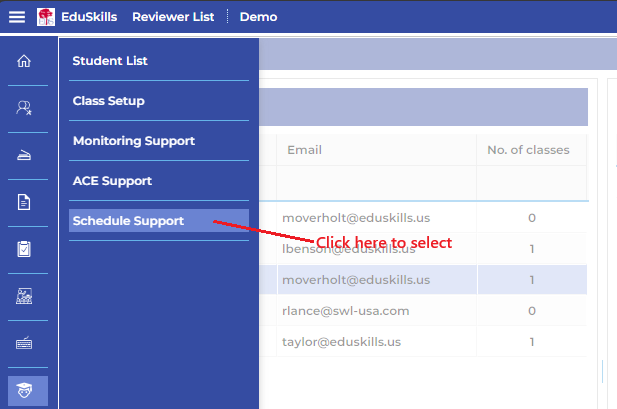The image size is (617, 409).
Task: Sort by No. of classes column header
Action: point(531,150)
